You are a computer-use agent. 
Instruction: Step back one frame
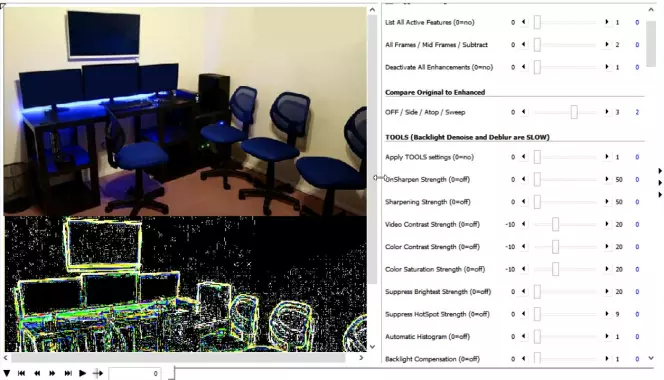pos(37,373)
